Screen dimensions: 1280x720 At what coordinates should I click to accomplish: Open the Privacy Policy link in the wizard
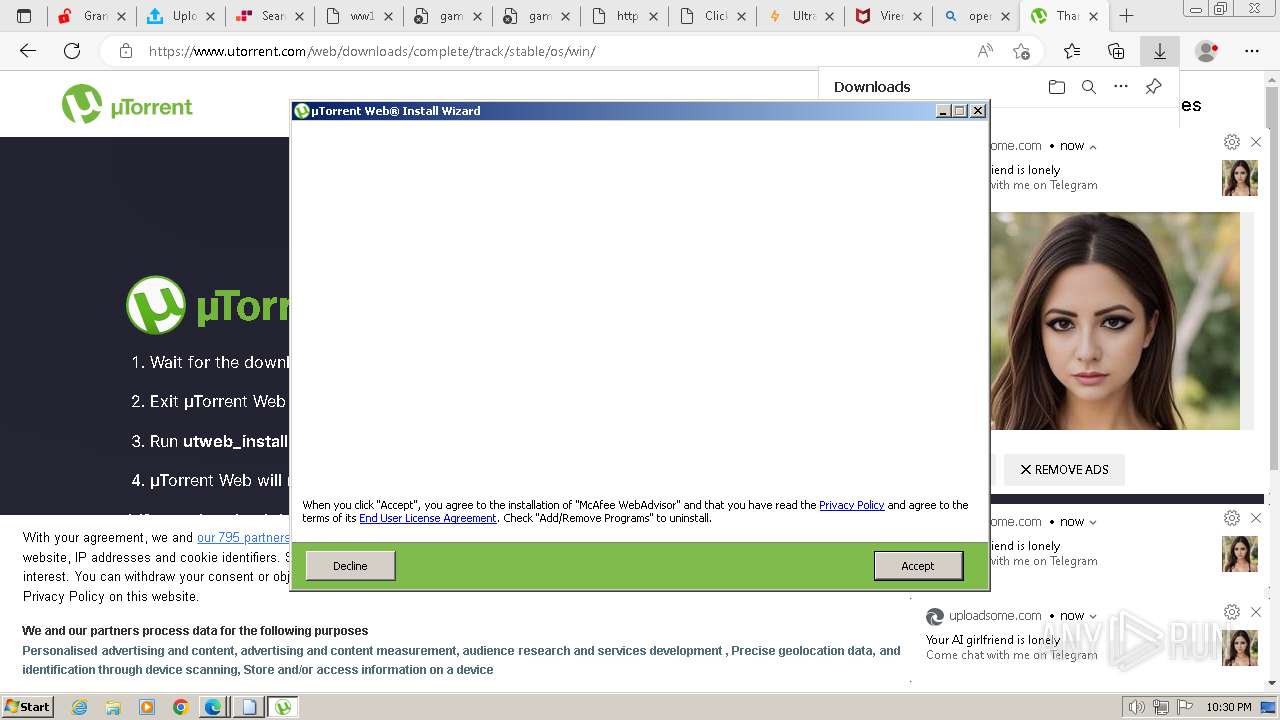(852, 505)
